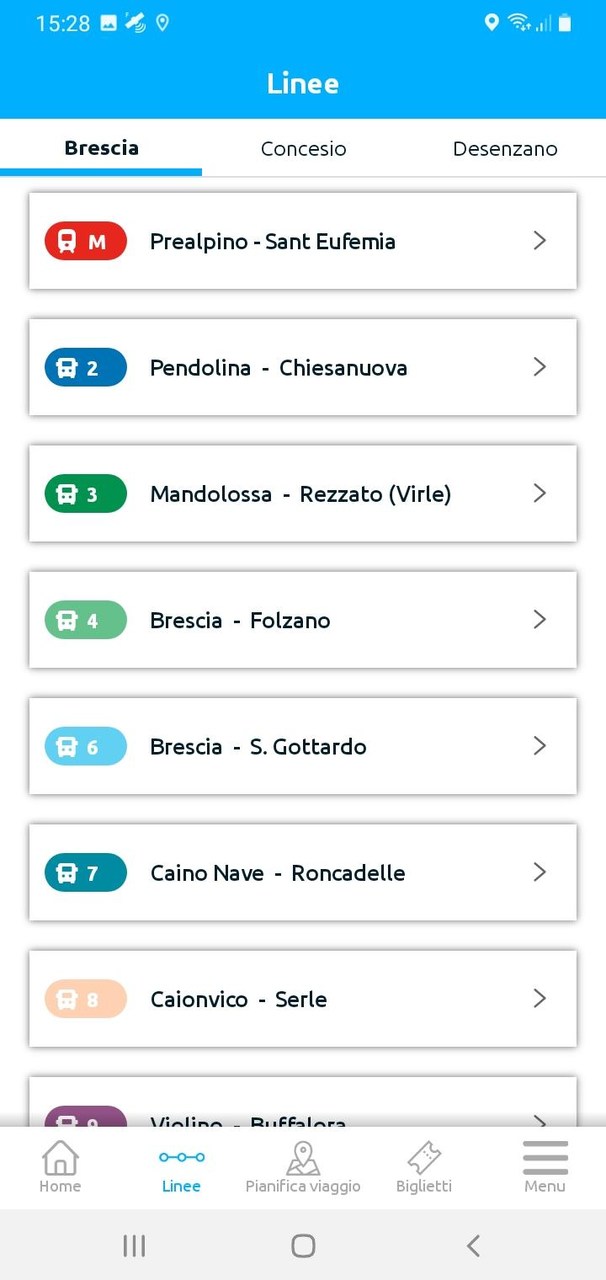Viewport: 606px width, 1280px height.
Task: Open the Caino Nave - Roncadelle line entry
Action: pyautogui.click(x=303, y=872)
